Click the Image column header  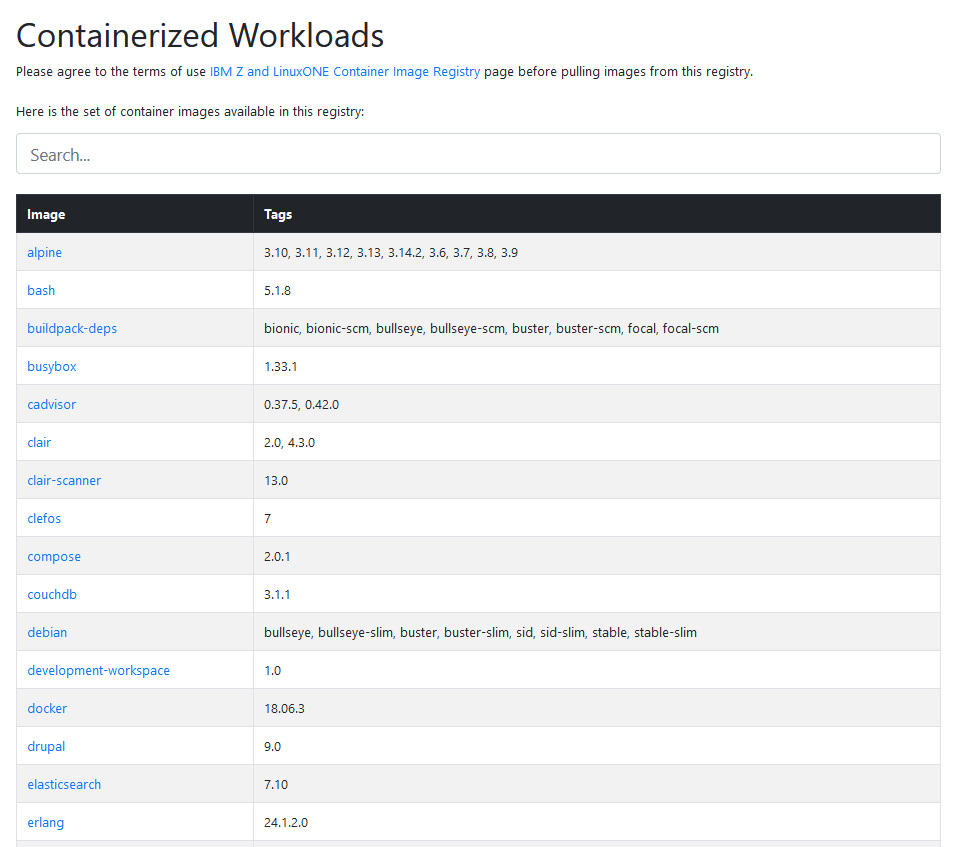pos(135,214)
